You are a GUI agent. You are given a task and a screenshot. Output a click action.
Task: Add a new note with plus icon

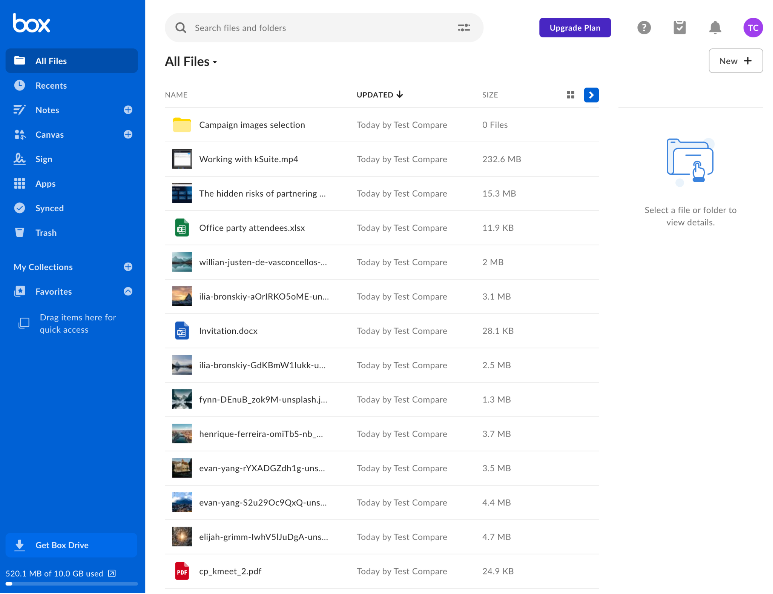click(128, 110)
